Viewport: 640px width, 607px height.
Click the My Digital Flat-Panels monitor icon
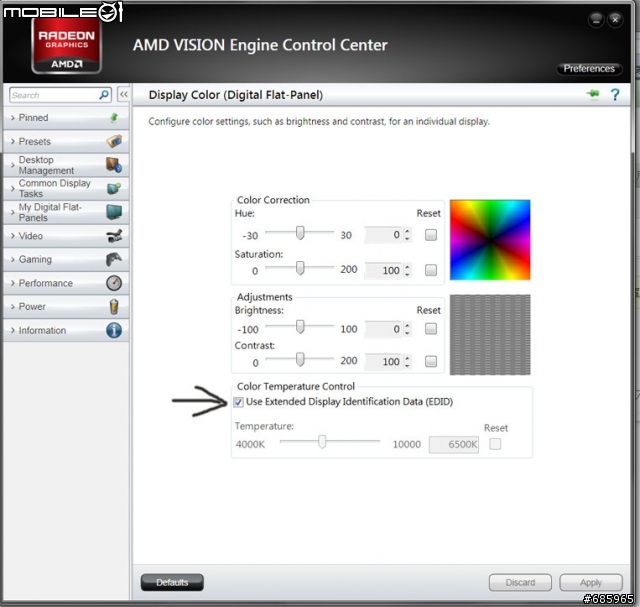114,212
